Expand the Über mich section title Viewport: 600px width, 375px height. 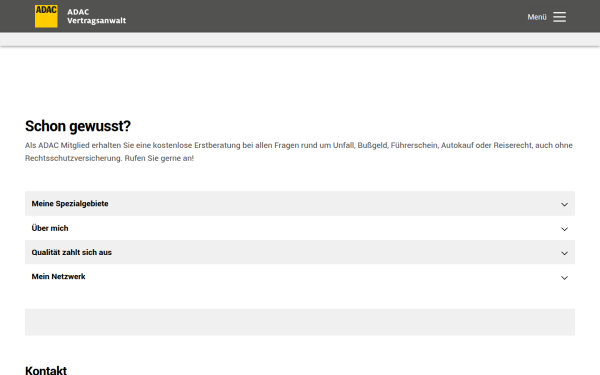50,228
